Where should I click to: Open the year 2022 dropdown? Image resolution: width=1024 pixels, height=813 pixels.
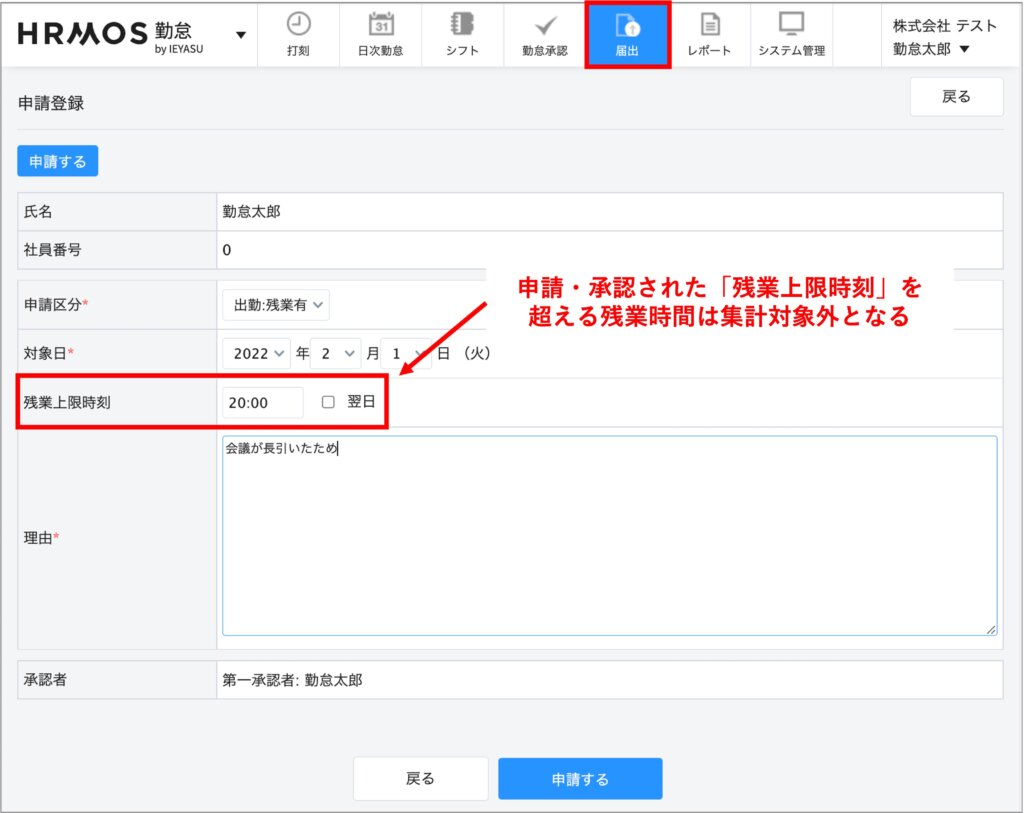[256, 353]
